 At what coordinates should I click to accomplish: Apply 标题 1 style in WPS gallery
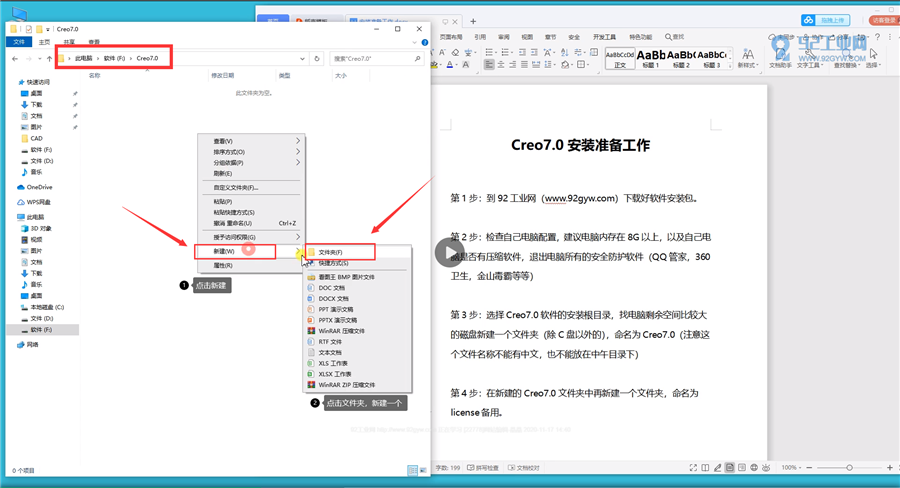pyautogui.click(x=651, y=59)
